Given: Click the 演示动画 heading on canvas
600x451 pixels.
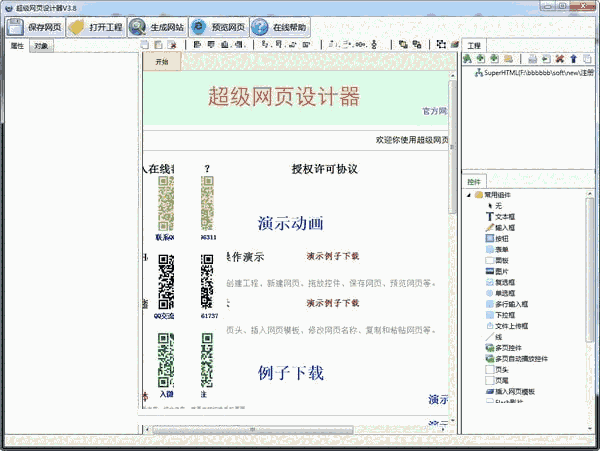Looking at the screenshot, I should 290,223.
